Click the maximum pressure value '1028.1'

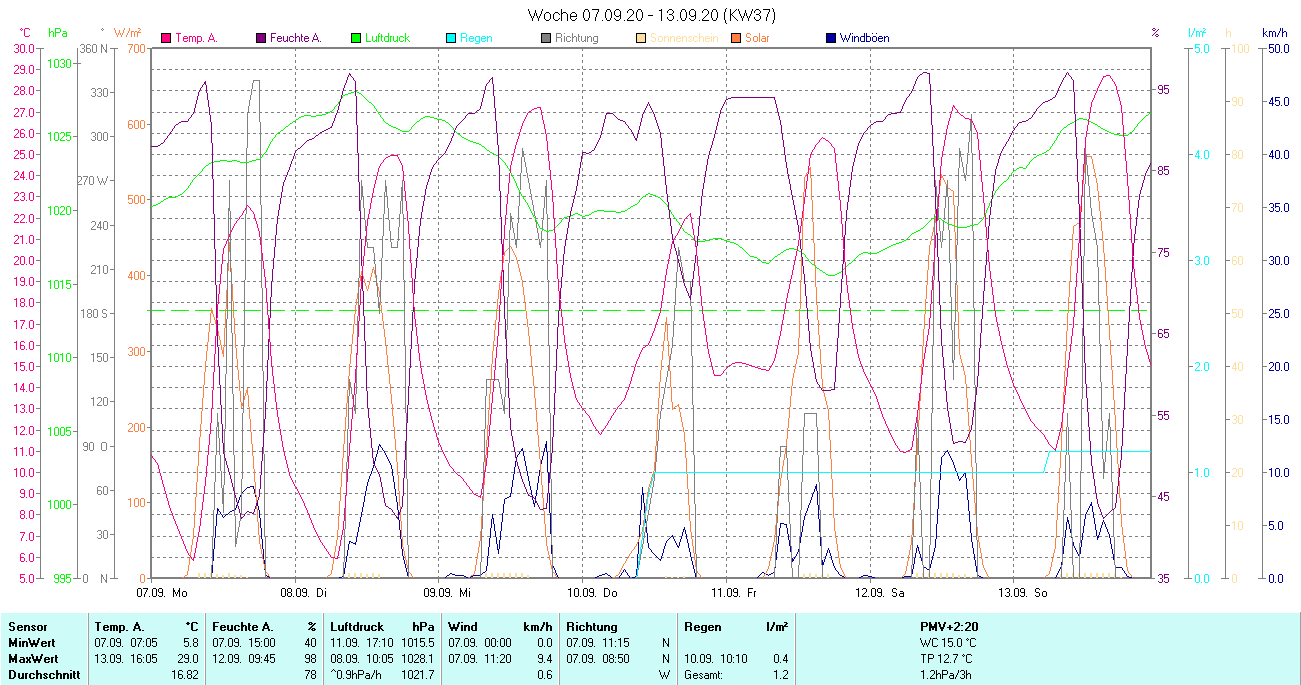tap(418, 659)
